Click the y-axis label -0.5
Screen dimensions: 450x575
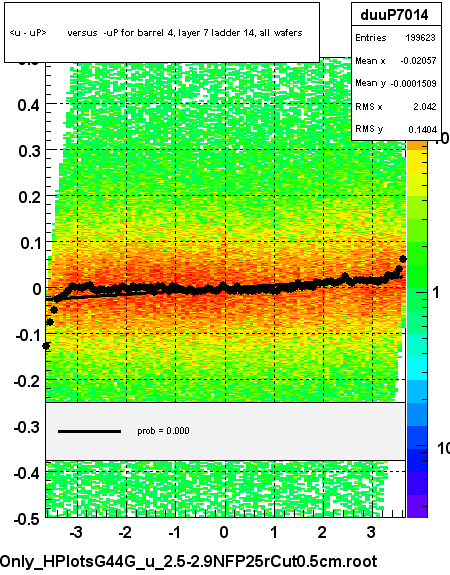tap(26, 519)
